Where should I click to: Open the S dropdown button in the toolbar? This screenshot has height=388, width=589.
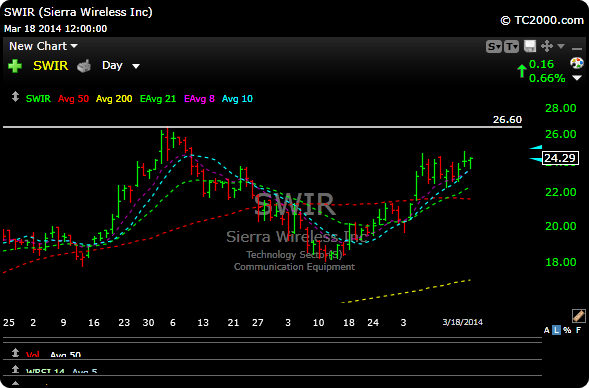pos(494,47)
